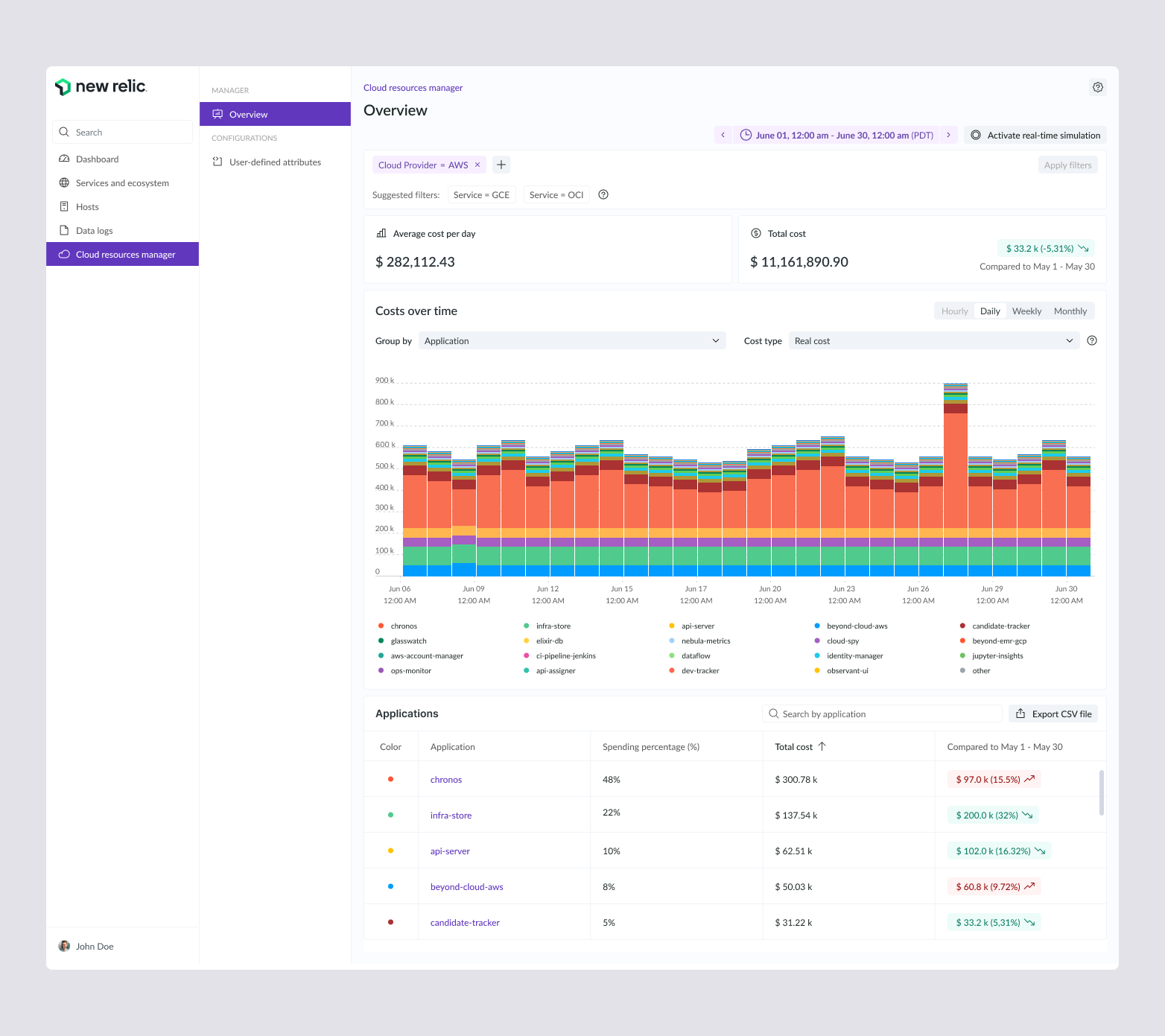This screenshot has width=1165, height=1036.
Task: Open the candidate-tracker application link
Action: coord(465,922)
